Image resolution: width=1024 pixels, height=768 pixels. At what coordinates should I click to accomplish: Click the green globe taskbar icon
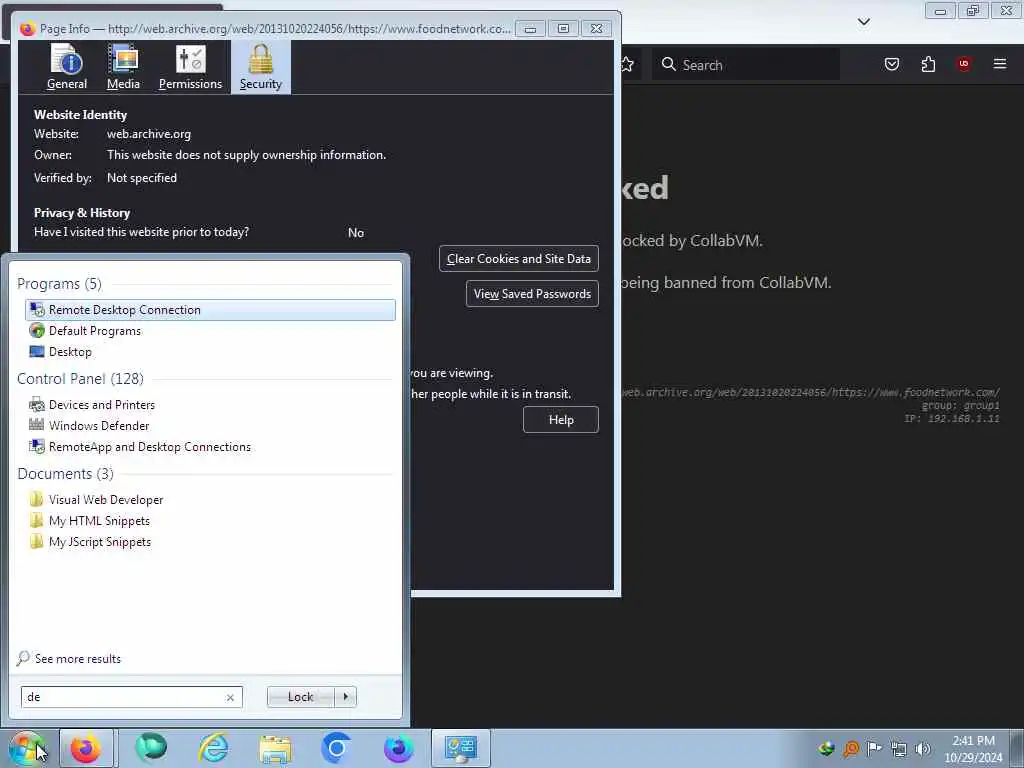tap(151, 748)
